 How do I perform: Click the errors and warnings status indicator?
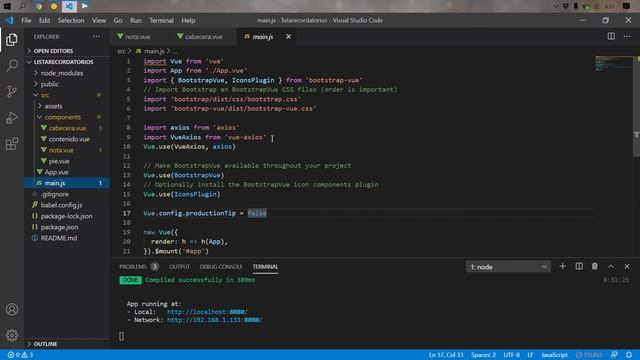coord(20,355)
